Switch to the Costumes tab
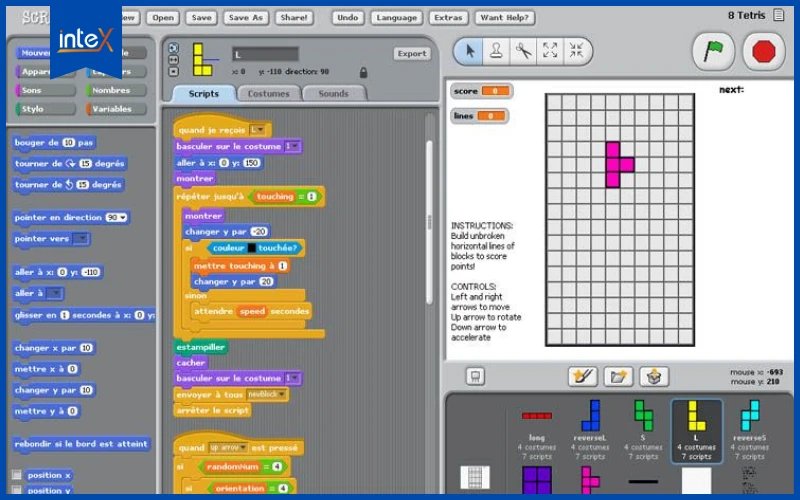Screen dimensions: 800x500 pyautogui.click(x=268, y=93)
